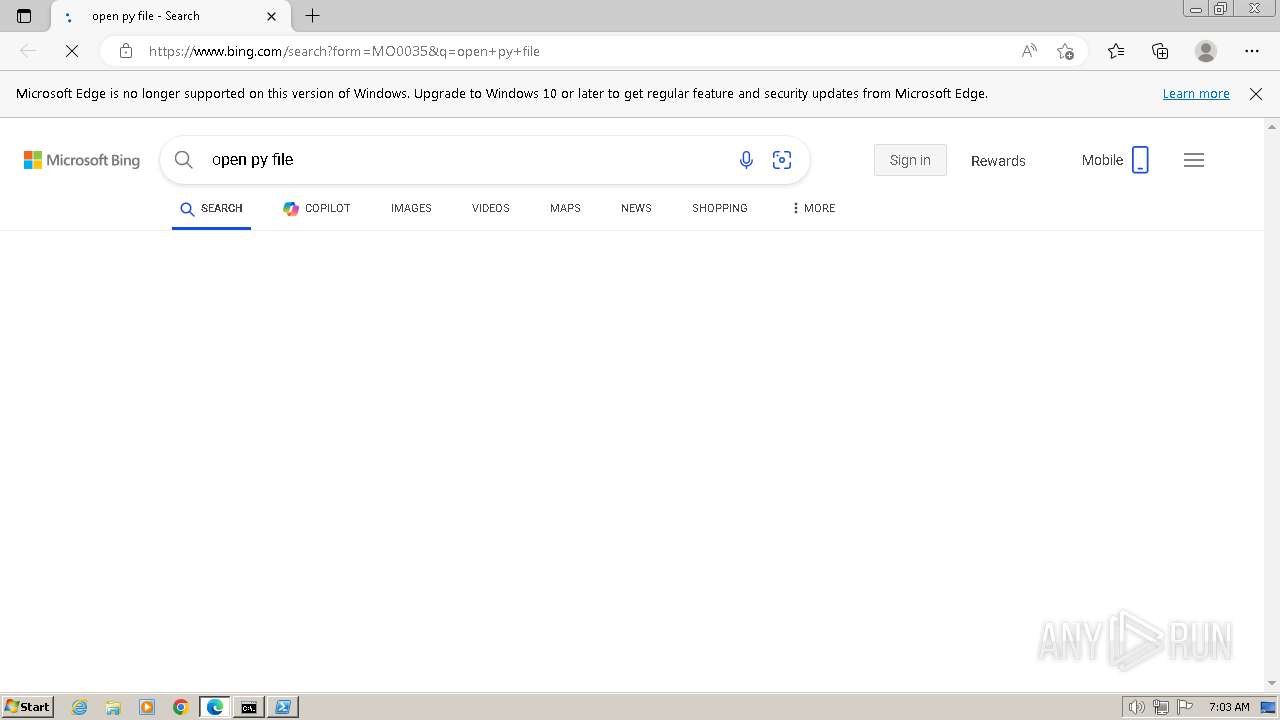Switch to the VIDEOS tab
The height and width of the screenshot is (720, 1280).
pyautogui.click(x=491, y=208)
